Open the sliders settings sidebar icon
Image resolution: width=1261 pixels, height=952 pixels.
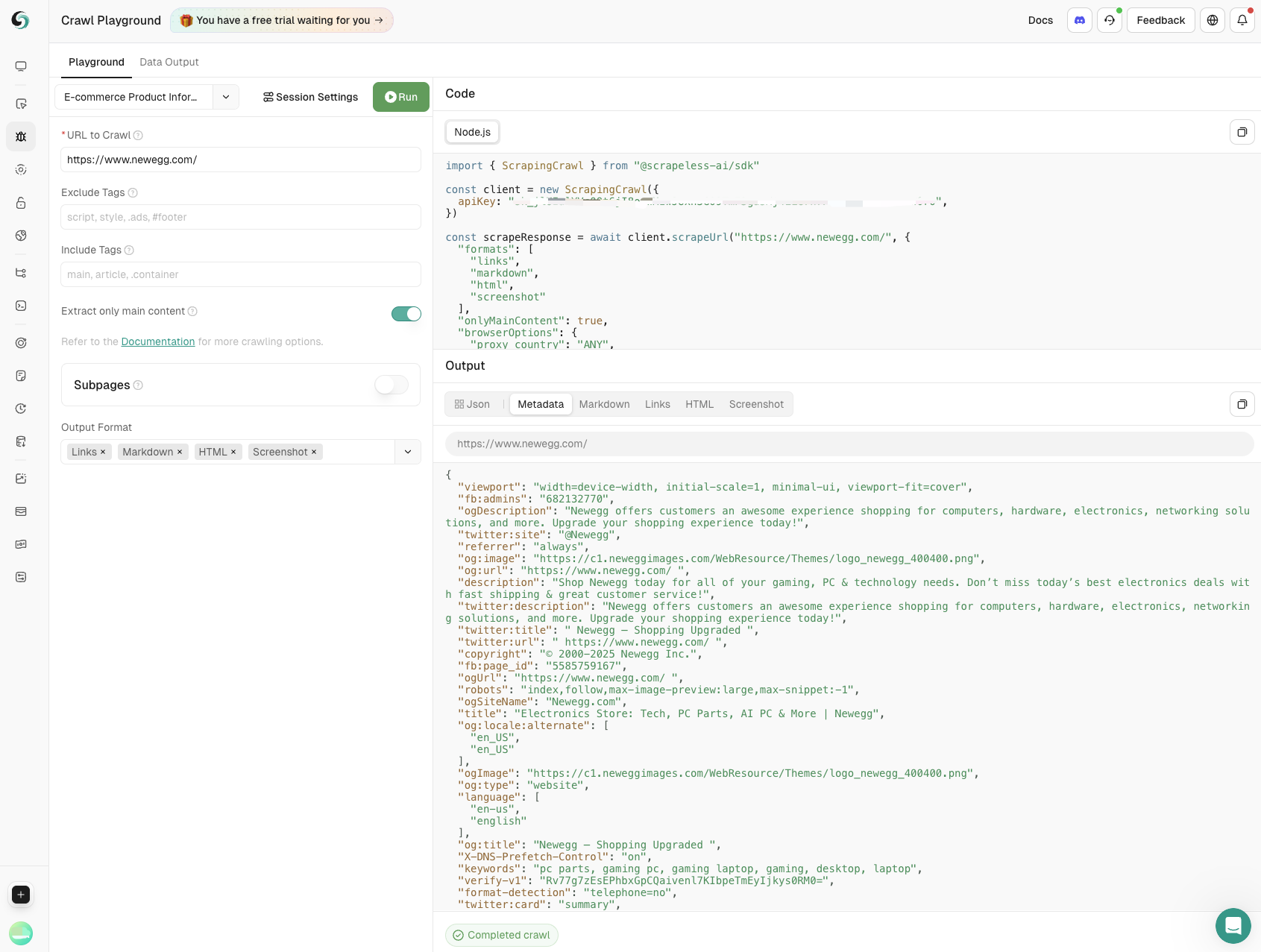(x=21, y=577)
